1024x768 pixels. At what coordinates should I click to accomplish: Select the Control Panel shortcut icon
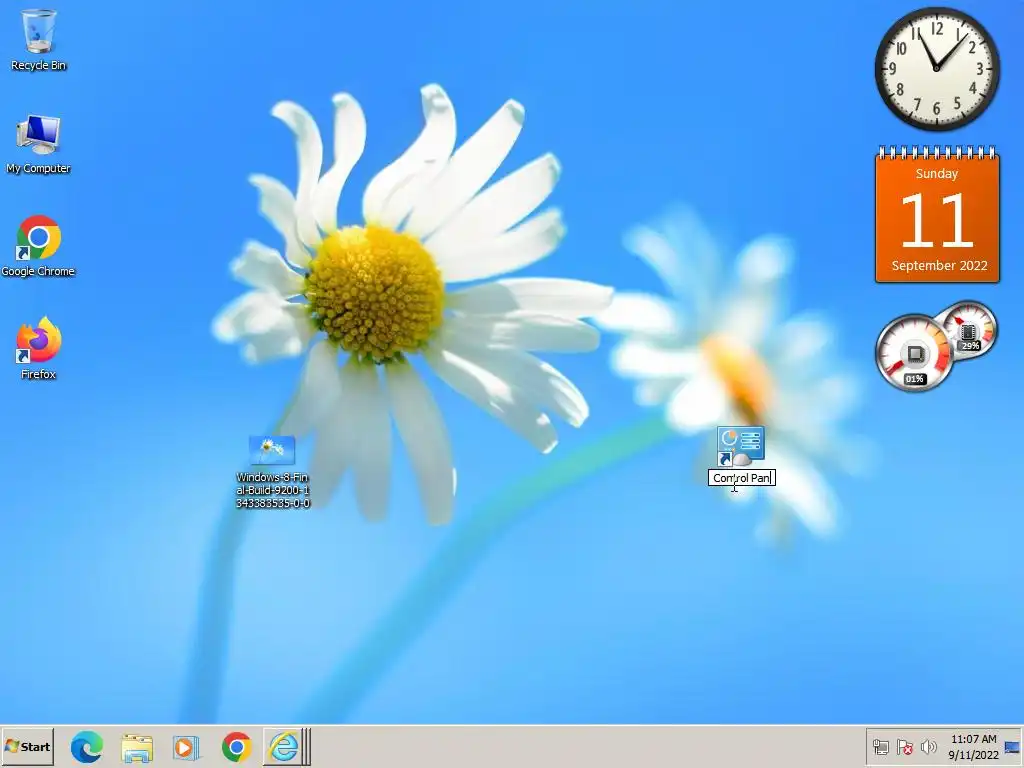pyautogui.click(x=741, y=447)
